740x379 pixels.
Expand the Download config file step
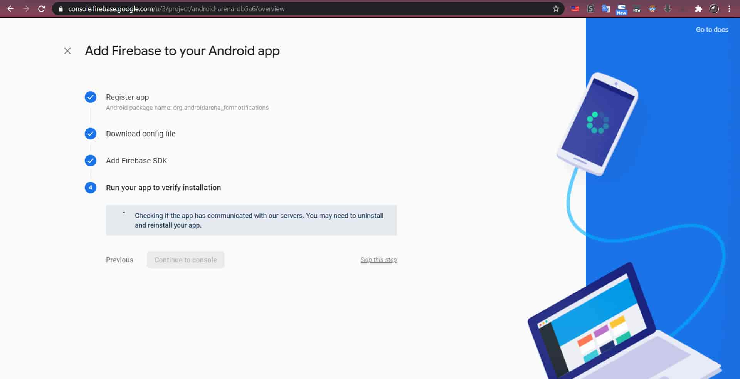pyautogui.click(x=141, y=134)
